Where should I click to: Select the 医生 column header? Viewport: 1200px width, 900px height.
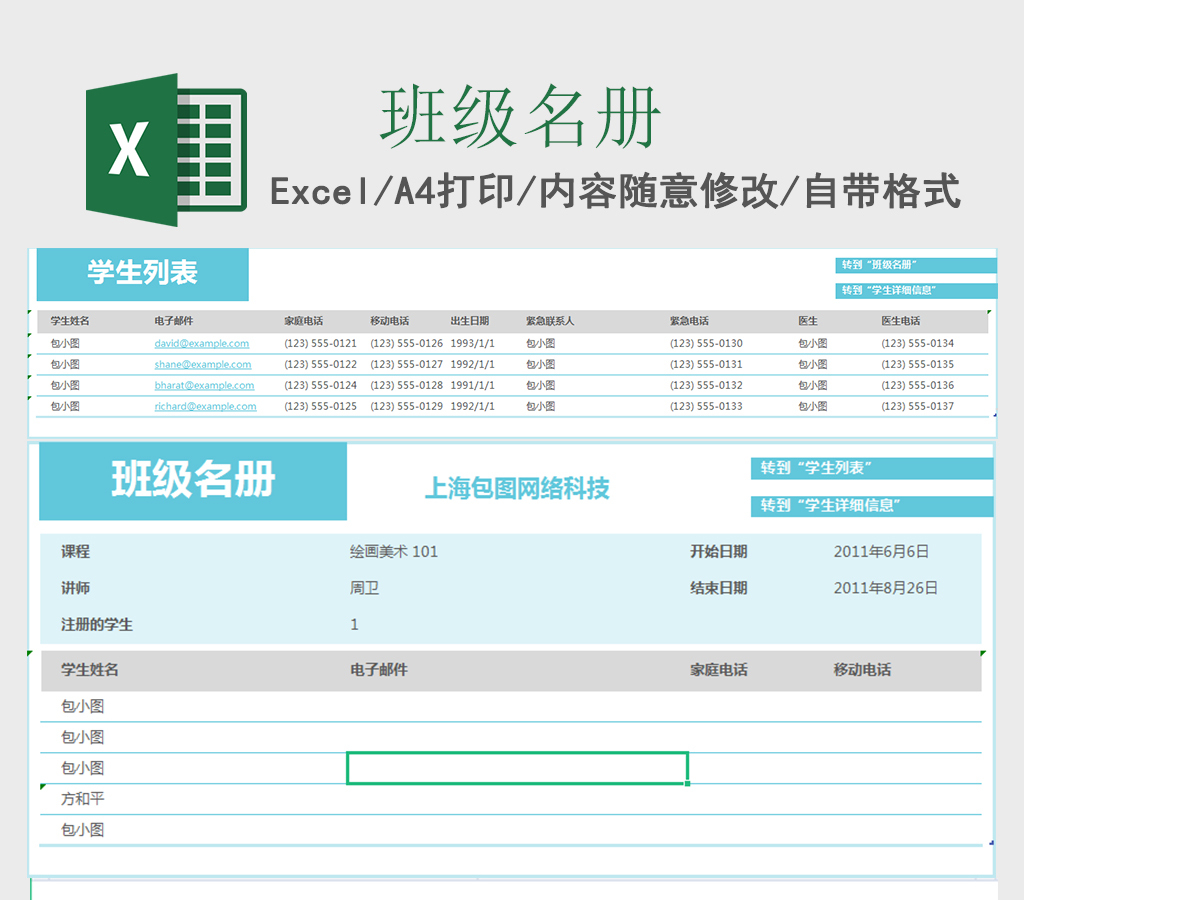808,321
